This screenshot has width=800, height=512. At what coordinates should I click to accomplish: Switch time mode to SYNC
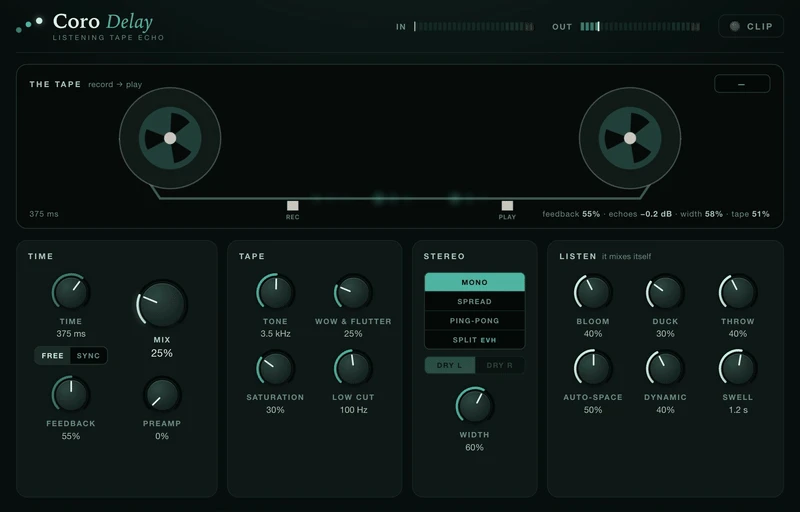(88, 355)
